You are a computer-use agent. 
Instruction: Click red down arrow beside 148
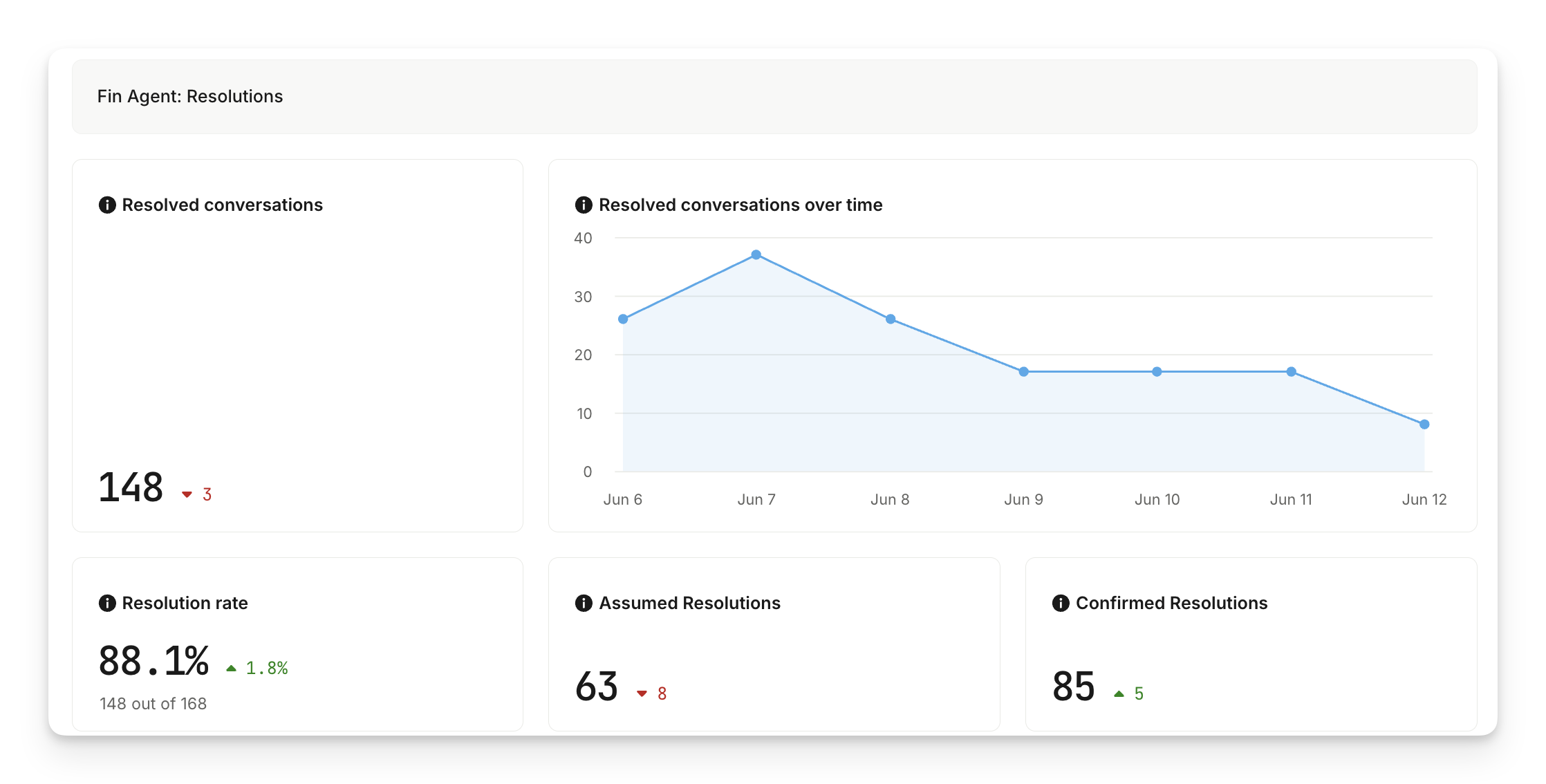click(187, 494)
